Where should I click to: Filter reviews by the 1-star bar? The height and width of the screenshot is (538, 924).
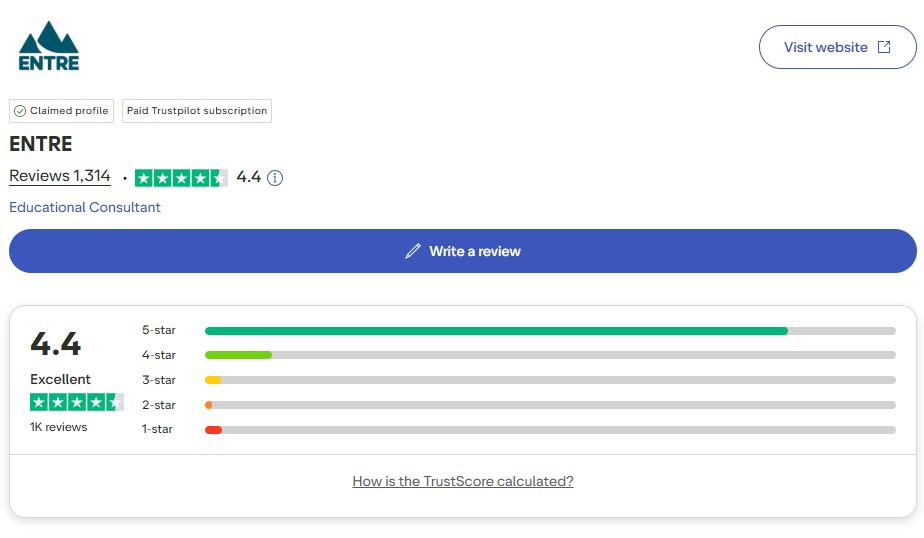click(x=550, y=430)
